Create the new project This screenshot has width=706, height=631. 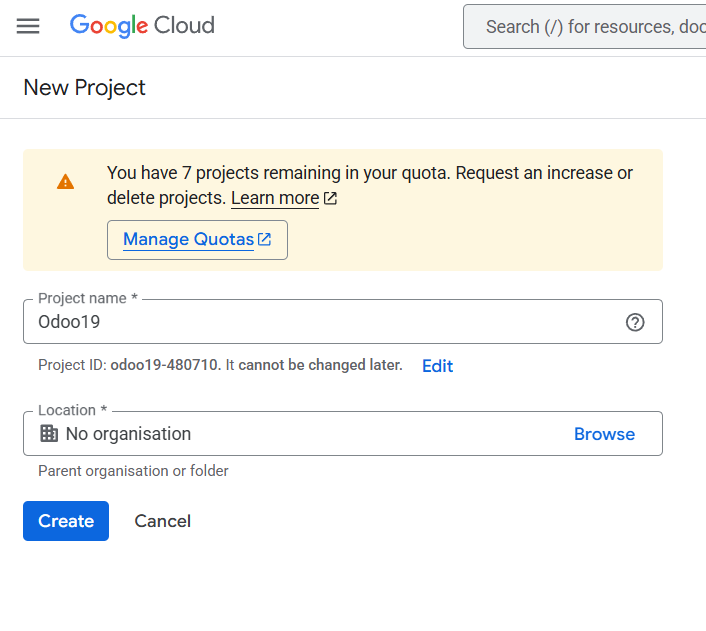(66, 521)
